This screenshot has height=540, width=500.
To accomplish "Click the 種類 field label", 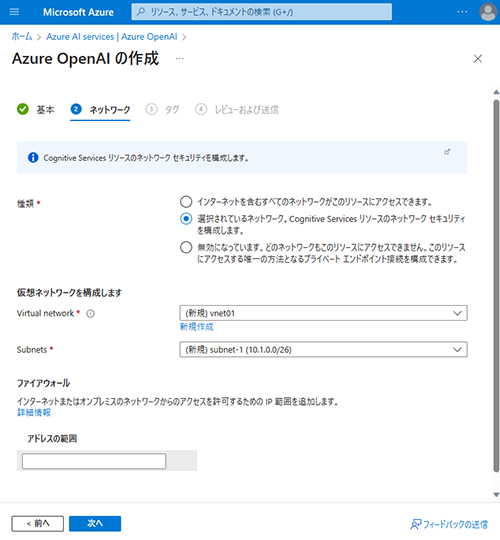I will click(25, 204).
